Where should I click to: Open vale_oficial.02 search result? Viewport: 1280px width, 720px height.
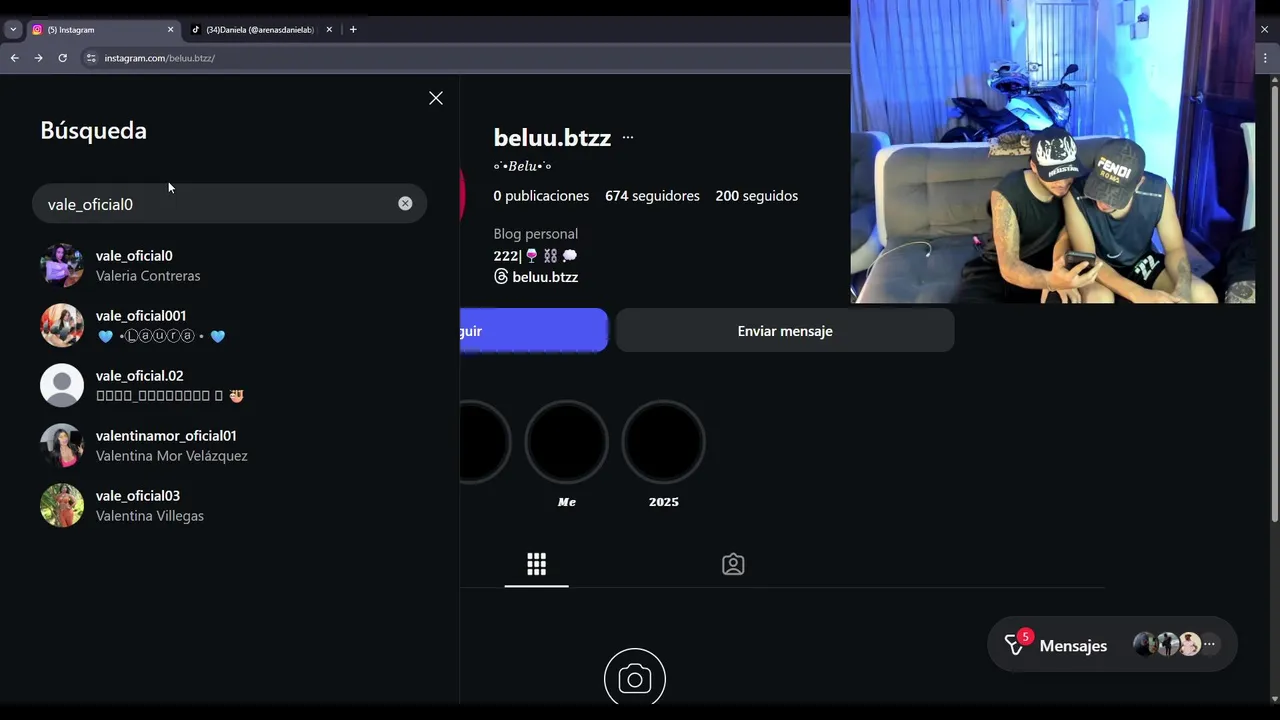pos(229,386)
